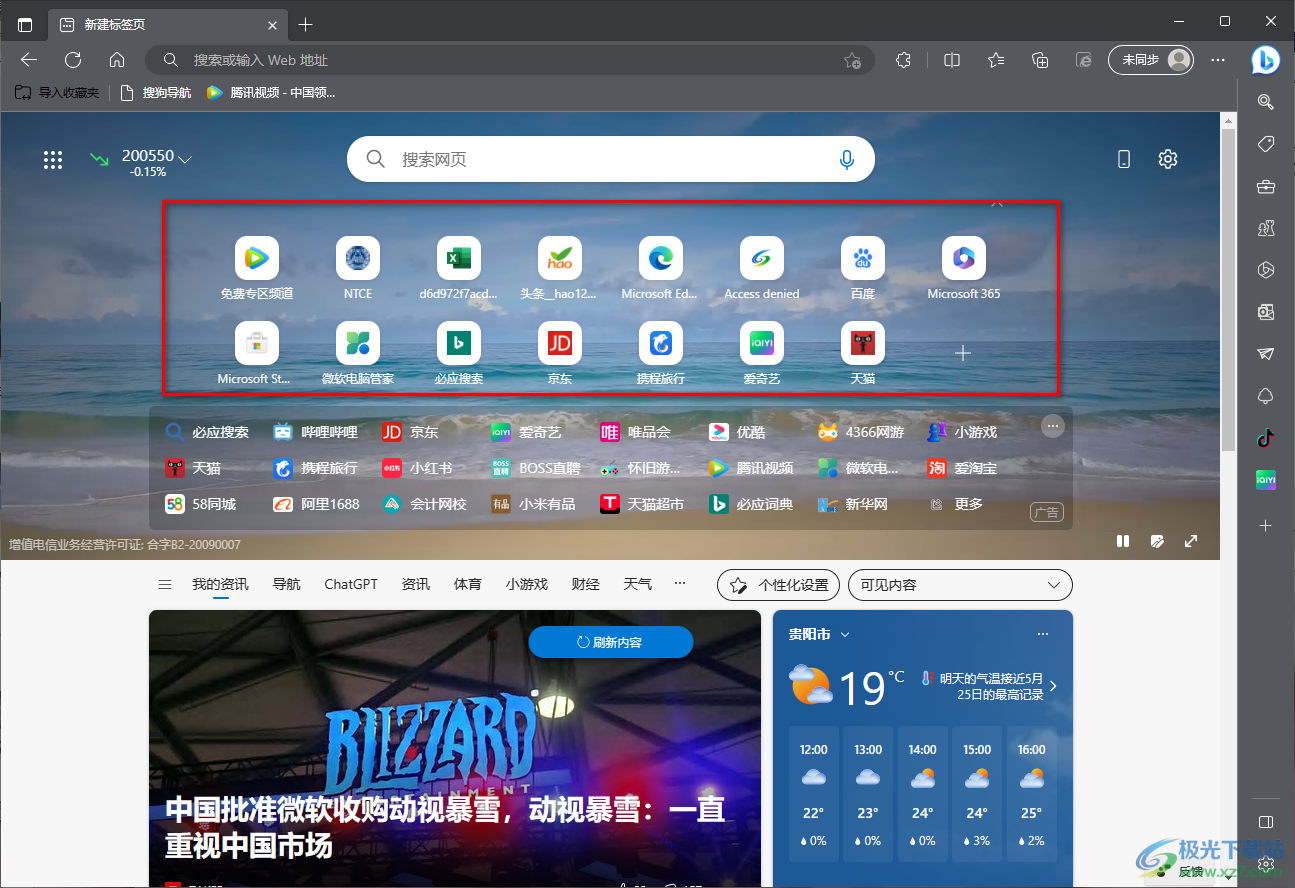Open the feed hamburger menu
1295x888 pixels.
[x=165, y=584]
